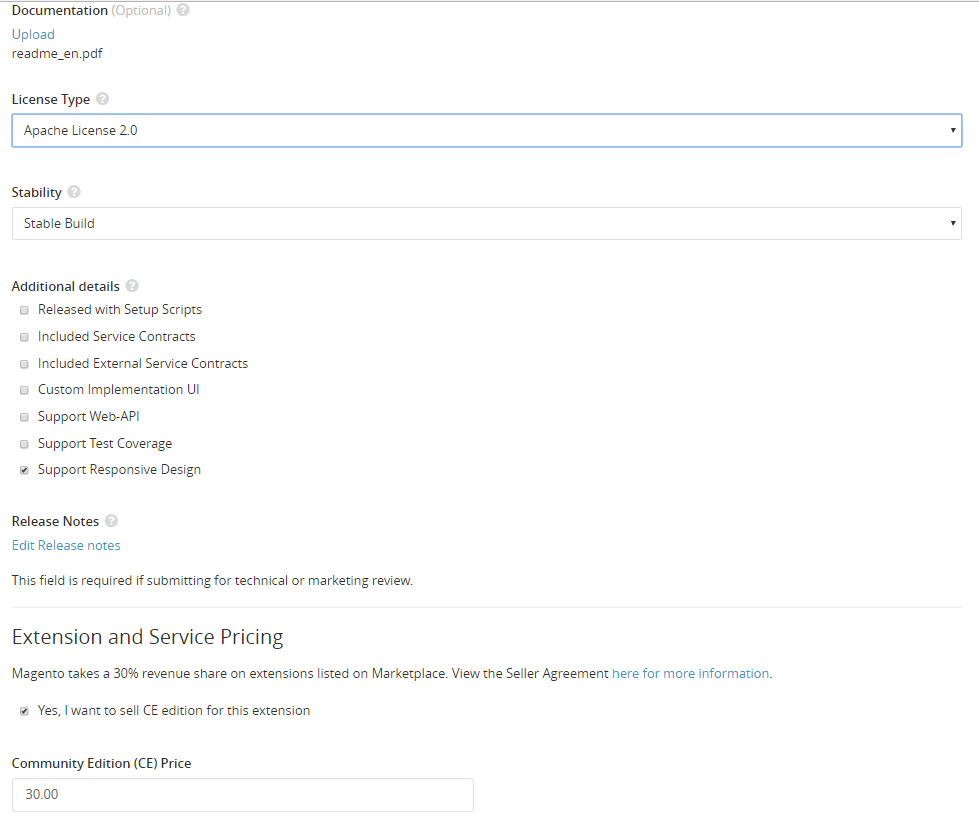This screenshot has height=825, width=979.
Task: Uncheck Support Responsive Design
Action: pyautogui.click(x=24, y=470)
